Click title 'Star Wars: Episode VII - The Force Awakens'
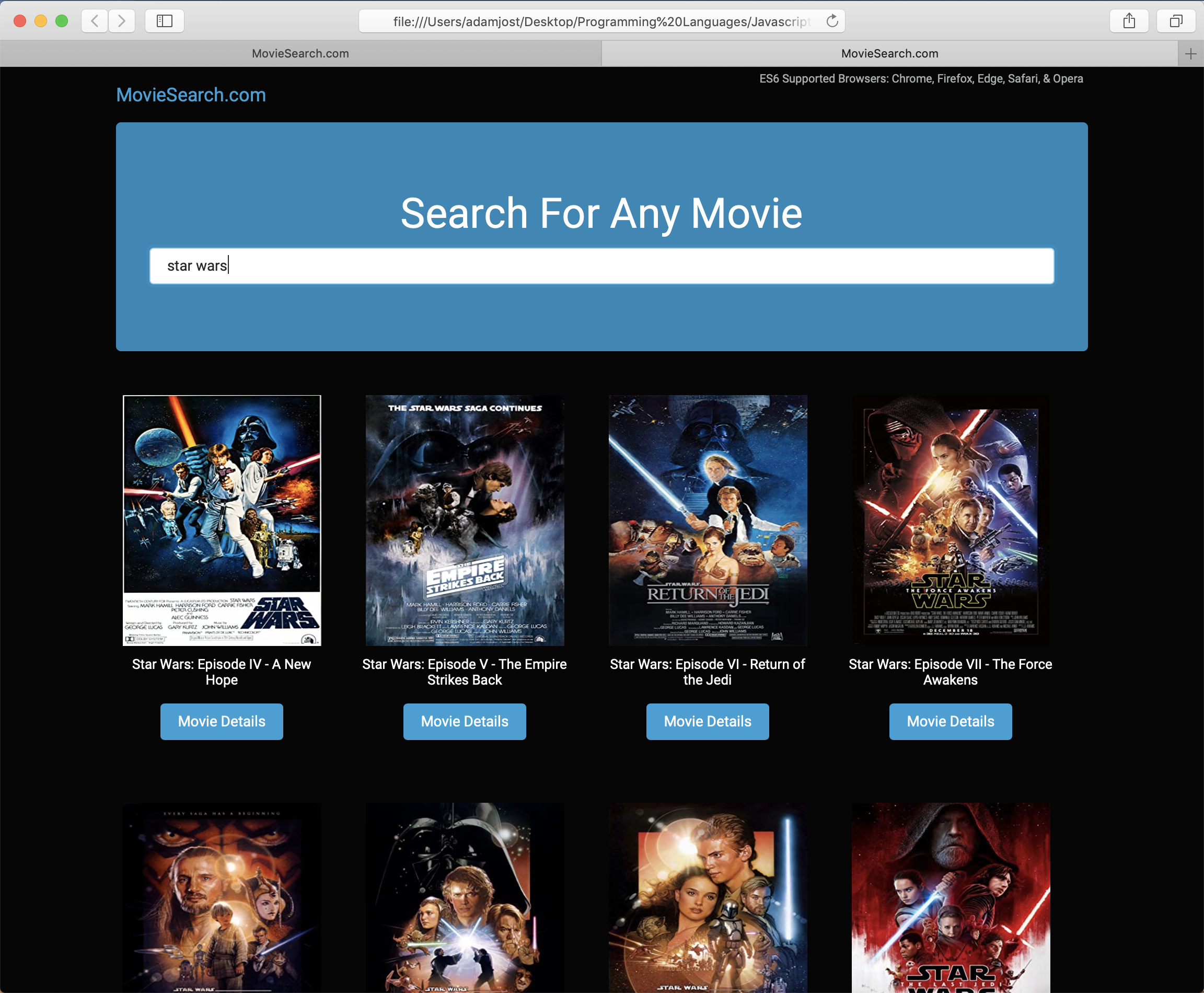 pyautogui.click(x=951, y=672)
